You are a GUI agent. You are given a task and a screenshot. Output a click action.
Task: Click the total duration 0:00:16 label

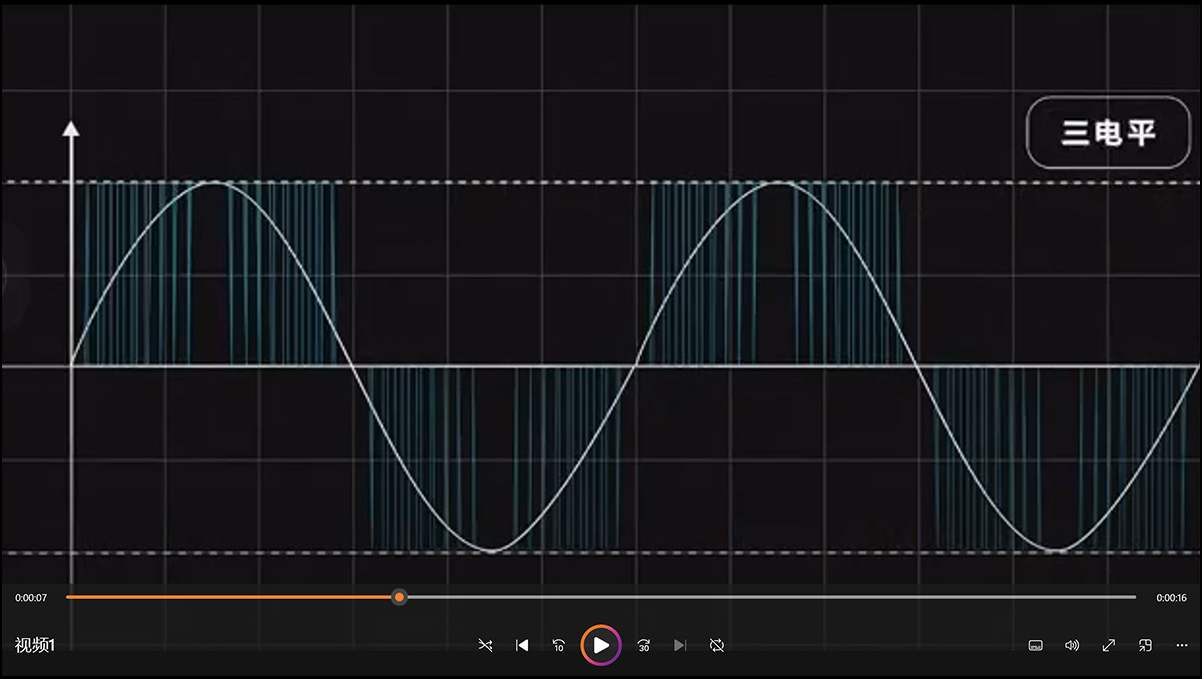point(1171,598)
